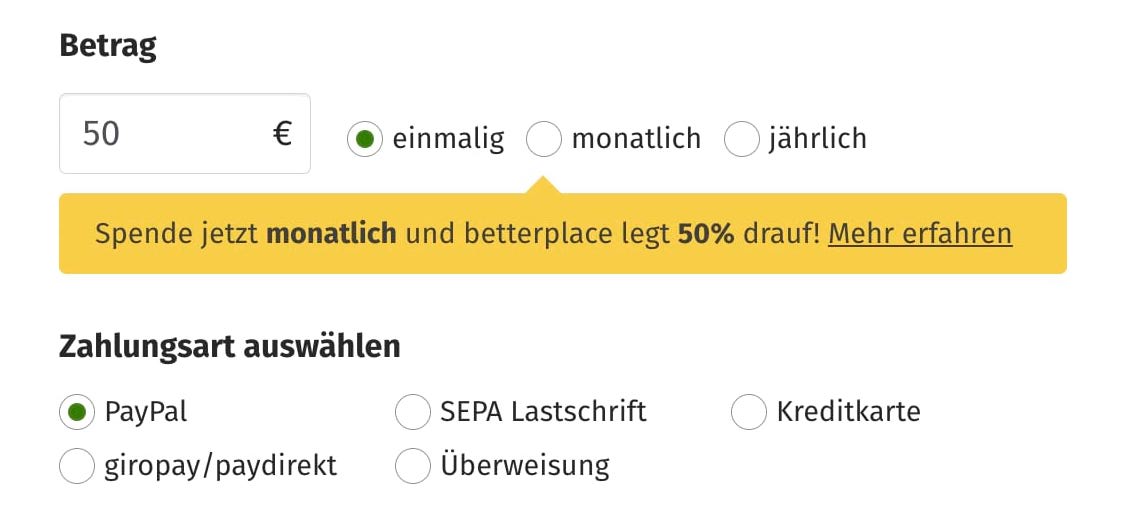Click the 'giropay/paydirekt' label text
Screen dimensions: 1130x521
220,465
